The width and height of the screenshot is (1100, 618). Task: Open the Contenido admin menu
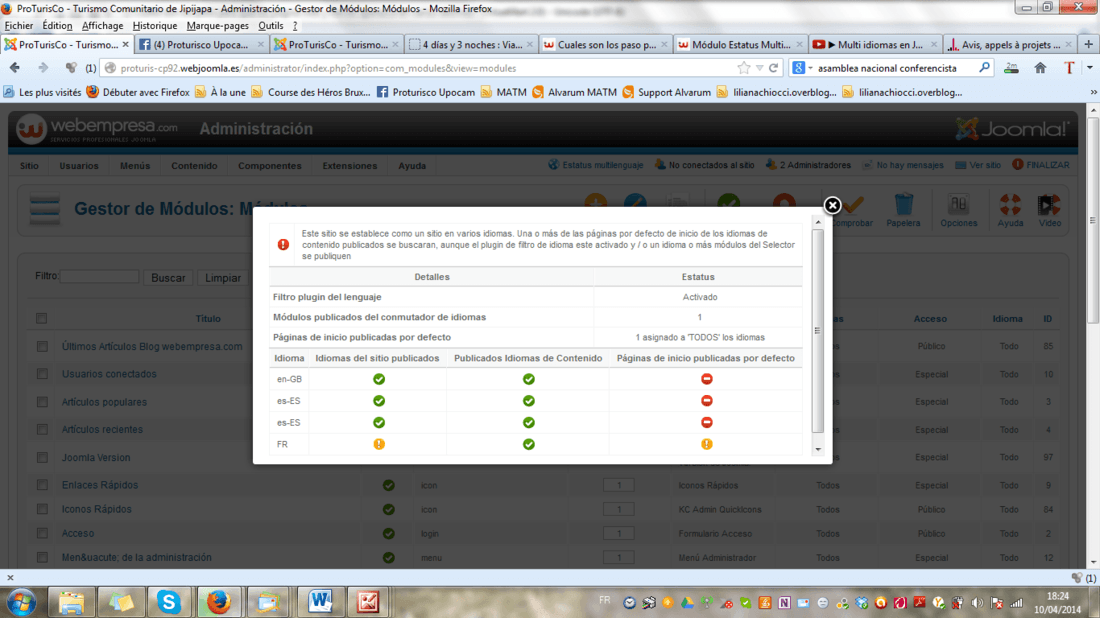click(x=194, y=166)
